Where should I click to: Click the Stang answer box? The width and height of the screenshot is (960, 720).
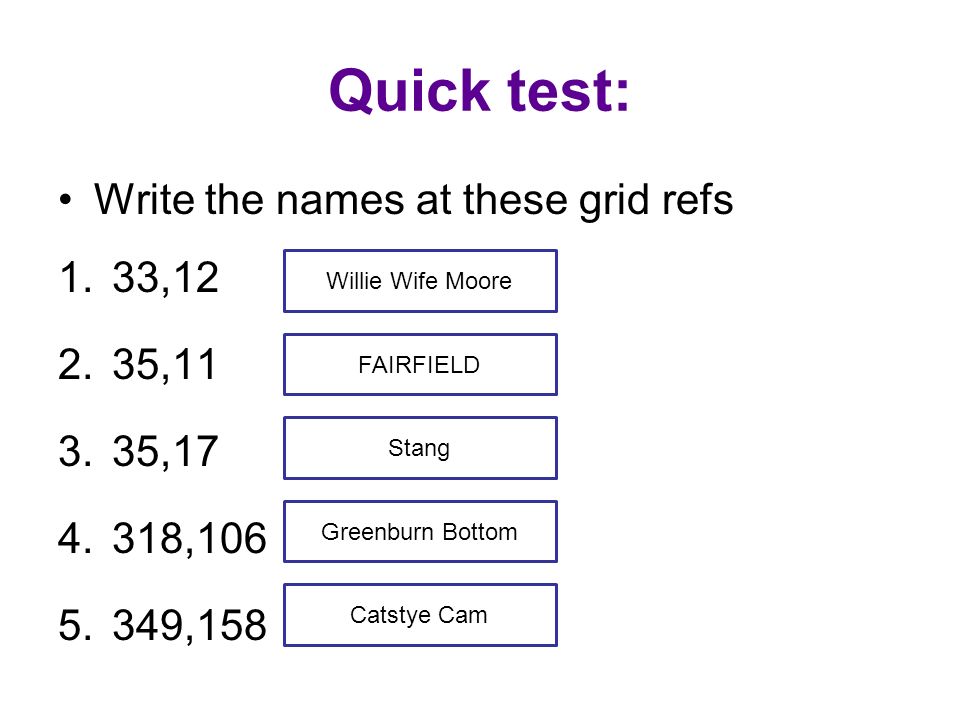[x=420, y=448]
